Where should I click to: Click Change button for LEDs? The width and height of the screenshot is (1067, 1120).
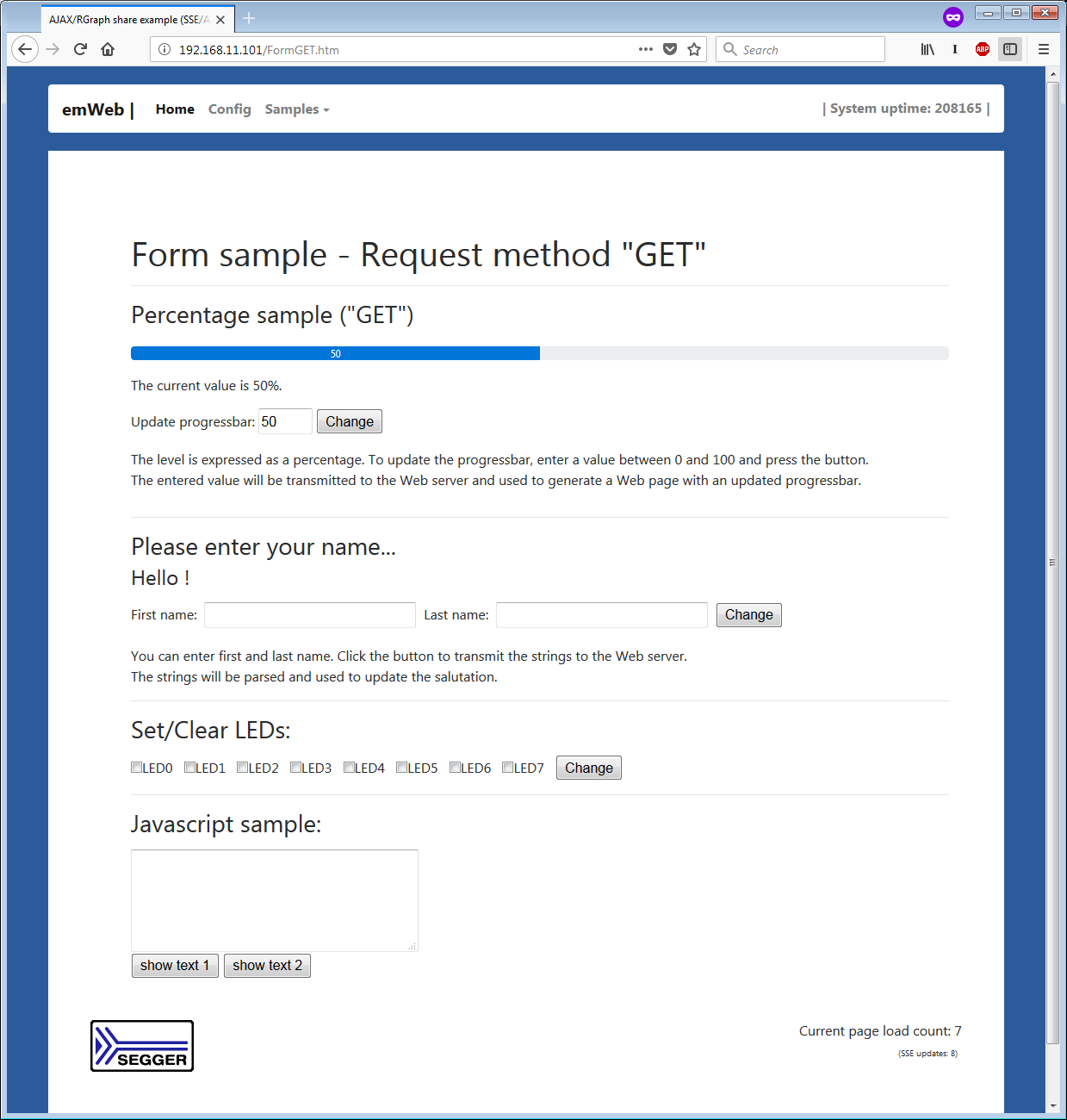[x=589, y=768]
